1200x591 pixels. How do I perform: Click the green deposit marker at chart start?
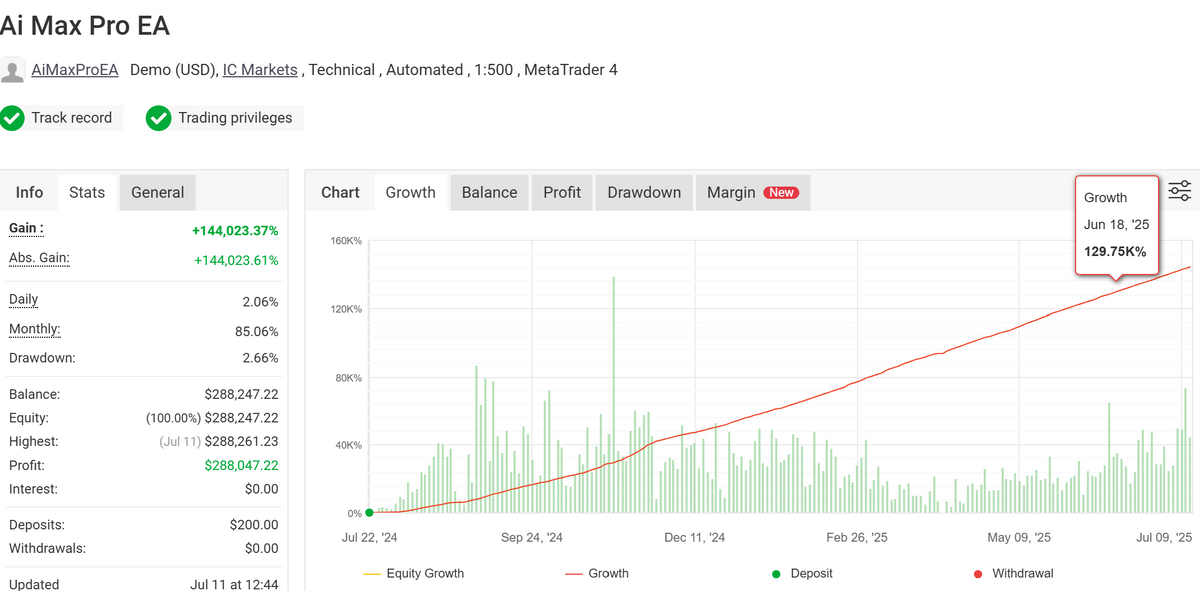pyautogui.click(x=370, y=513)
